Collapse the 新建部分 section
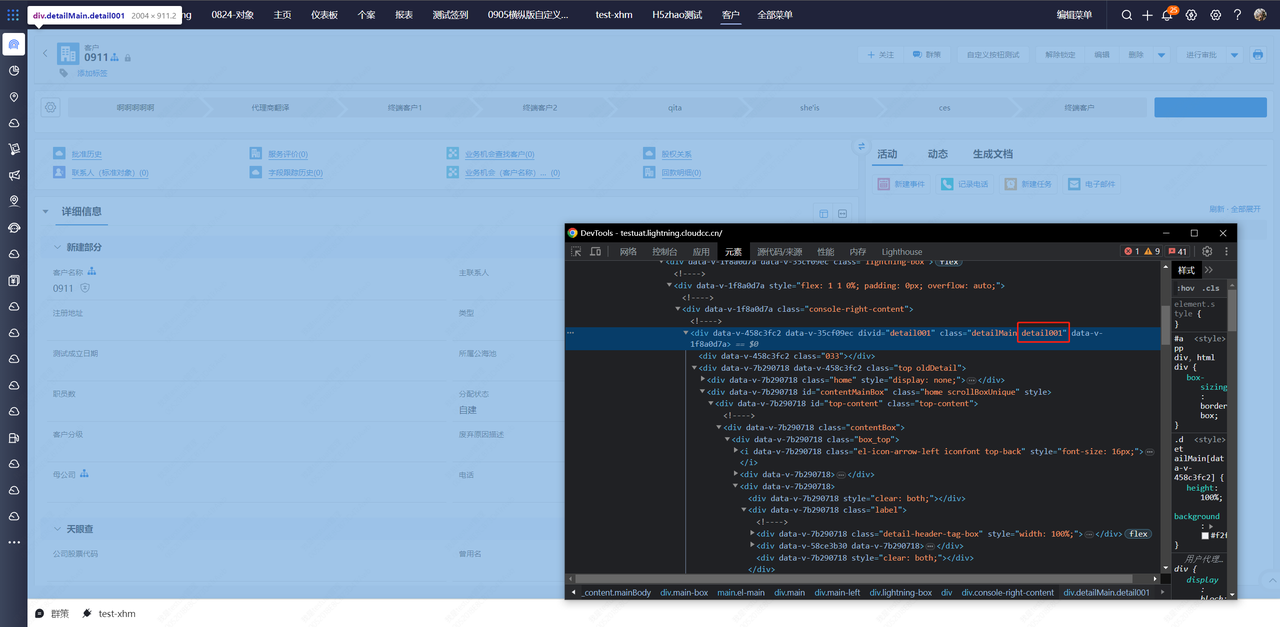Image resolution: width=1280 pixels, height=627 pixels. tap(58, 247)
